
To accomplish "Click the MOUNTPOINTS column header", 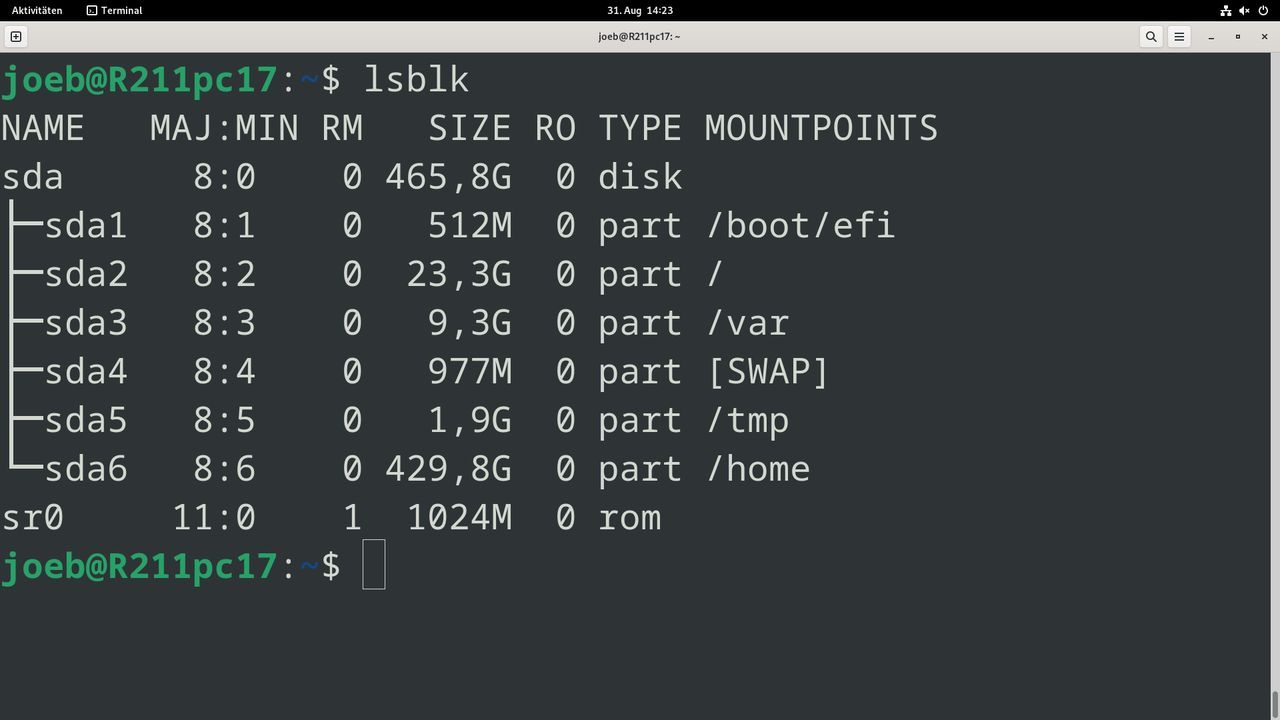I will pos(821,128).
